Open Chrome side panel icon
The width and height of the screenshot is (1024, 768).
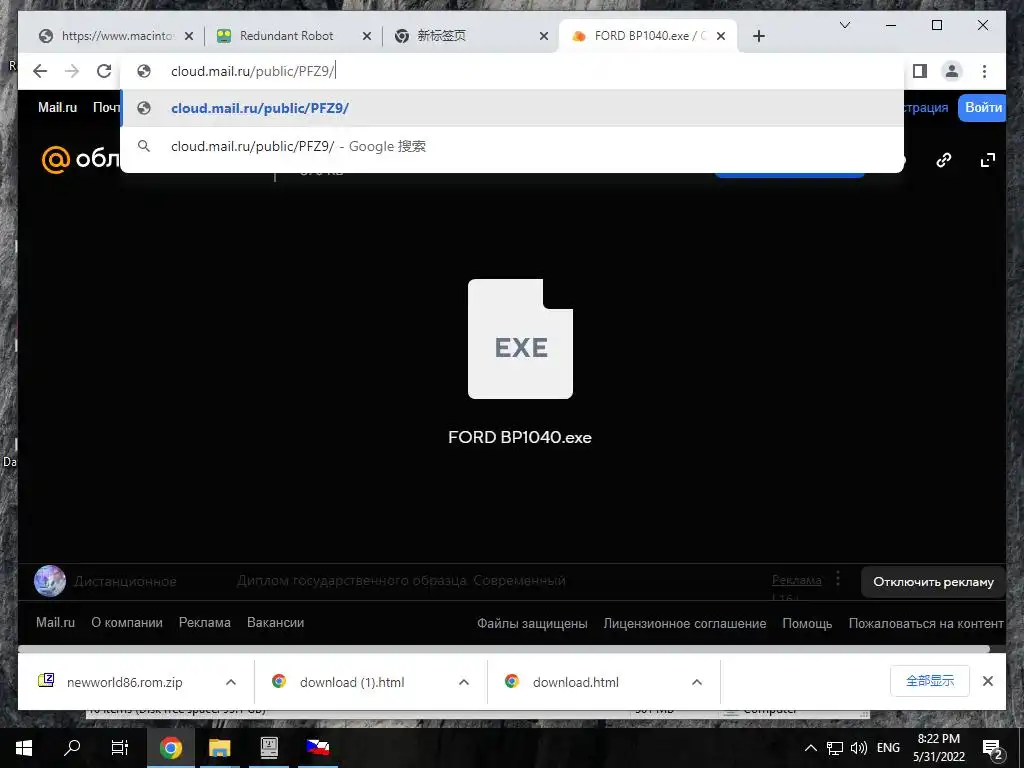click(x=920, y=71)
